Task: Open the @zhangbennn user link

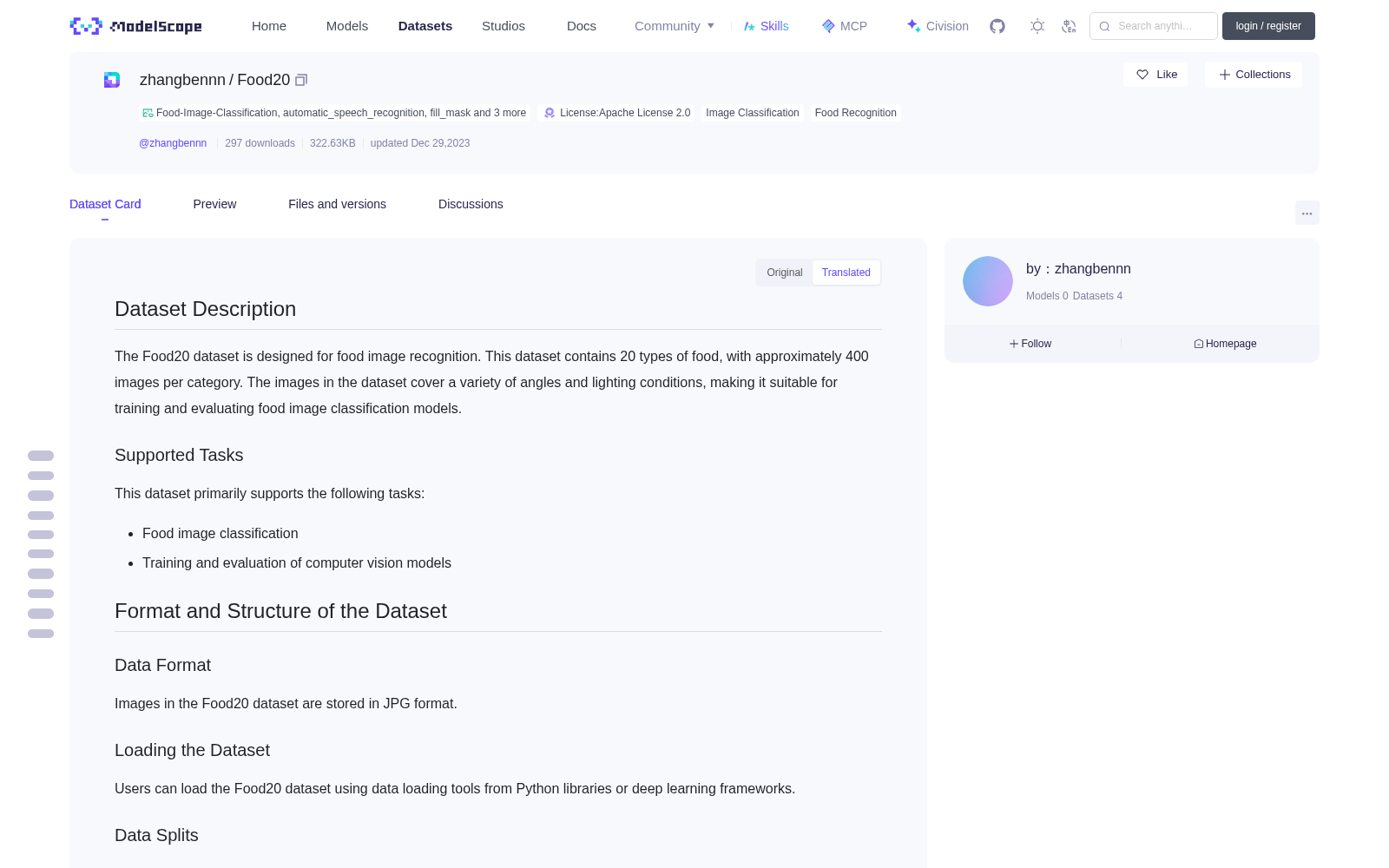Action: [x=173, y=143]
